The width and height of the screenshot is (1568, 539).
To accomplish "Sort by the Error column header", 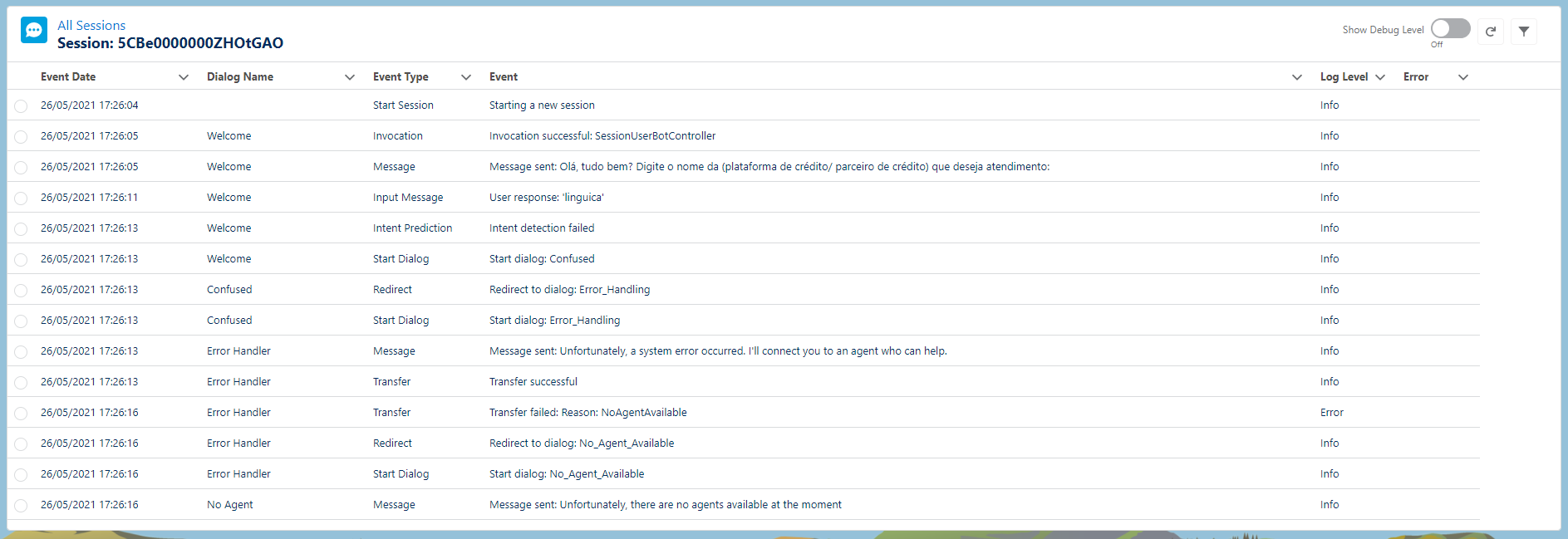I will [1416, 77].
